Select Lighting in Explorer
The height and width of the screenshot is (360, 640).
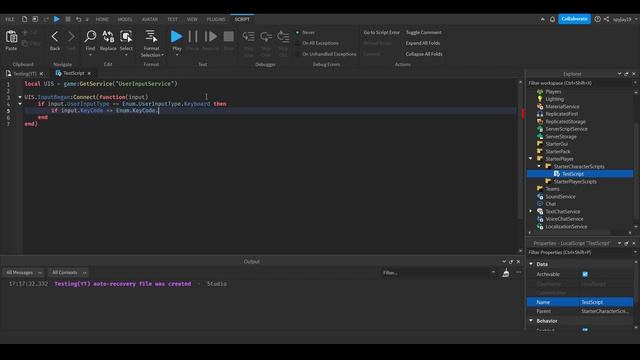[554, 99]
